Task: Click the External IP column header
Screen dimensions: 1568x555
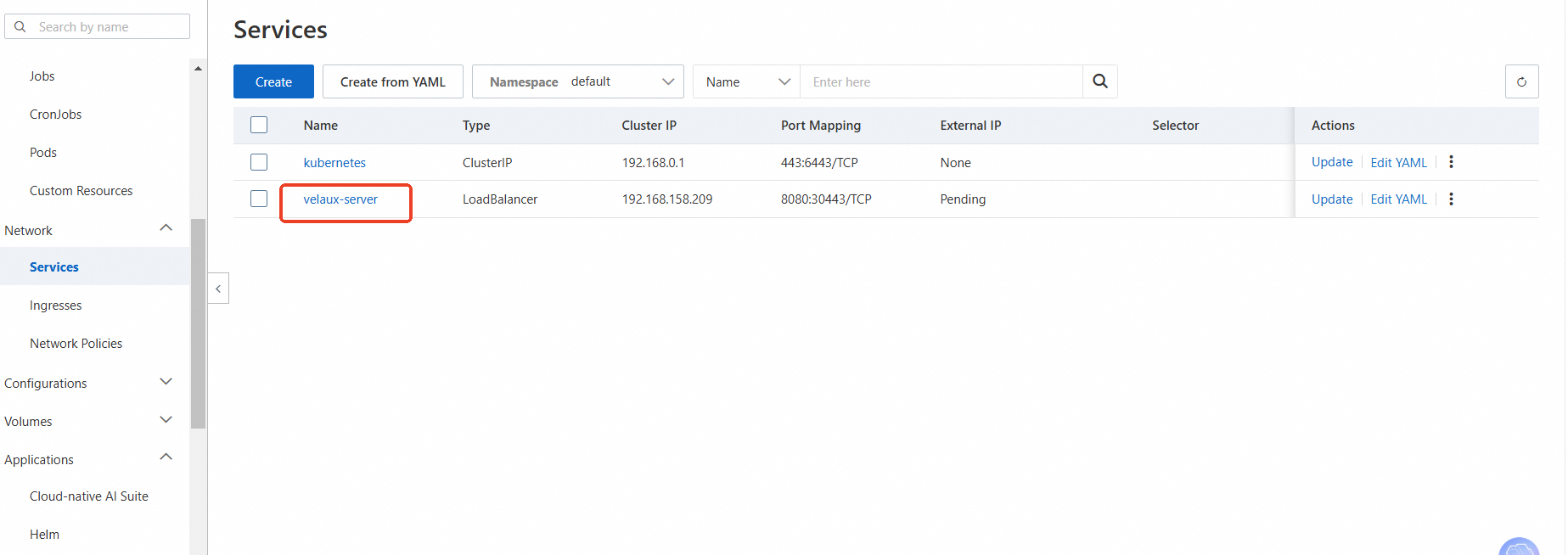Action: pos(970,126)
